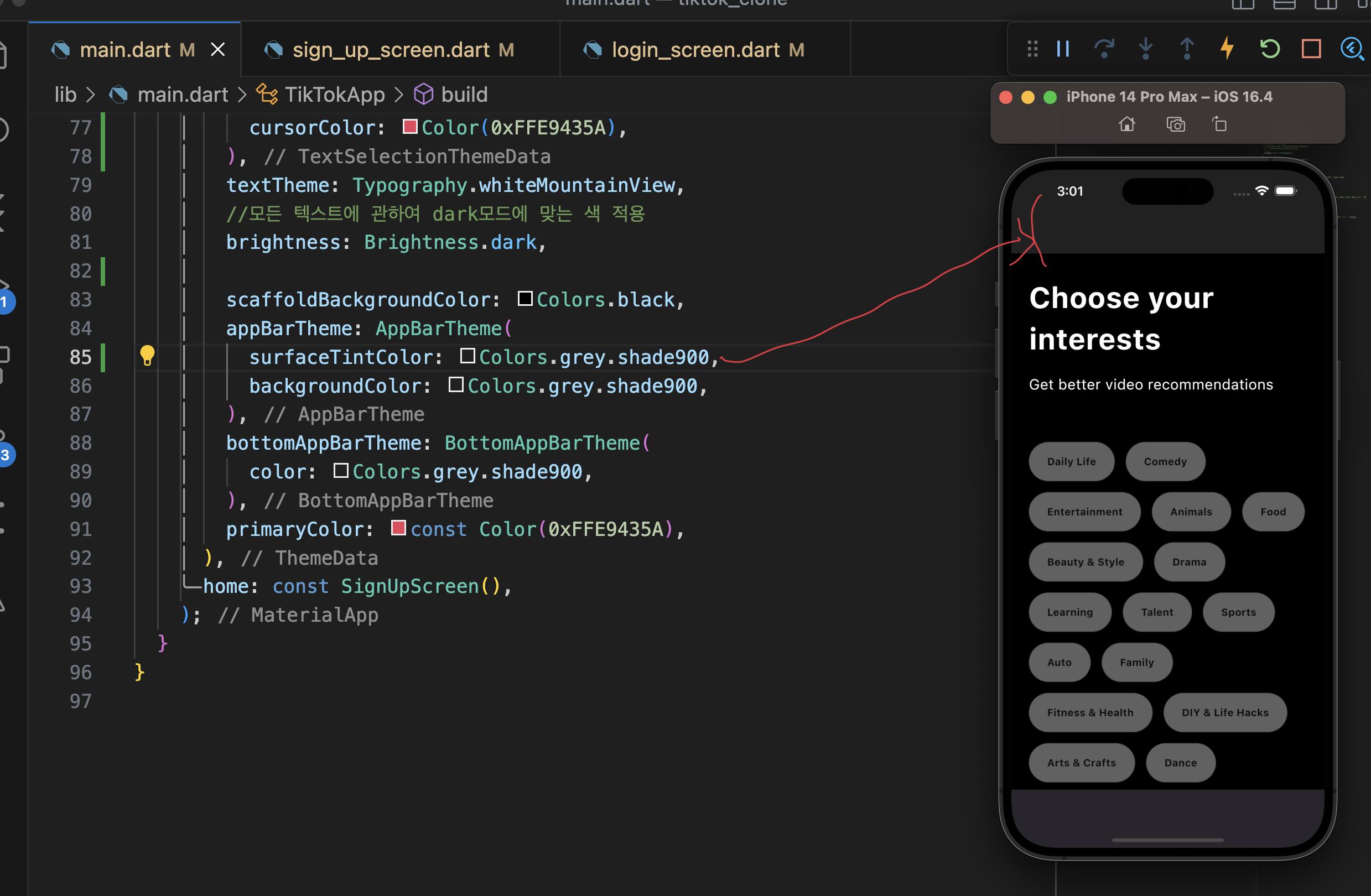The image size is (1371, 896).
Task: Switch to the login_screen.dart tab
Action: (x=696, y=50)
